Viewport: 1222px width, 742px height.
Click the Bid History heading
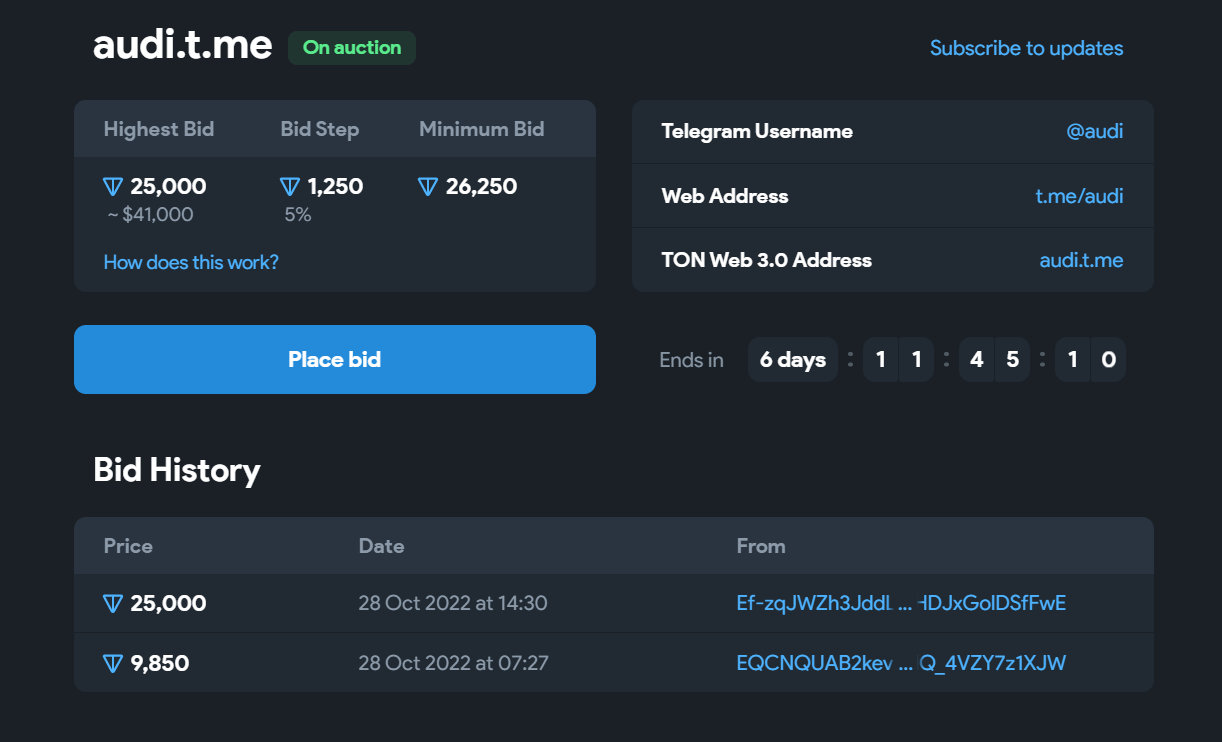177,470
